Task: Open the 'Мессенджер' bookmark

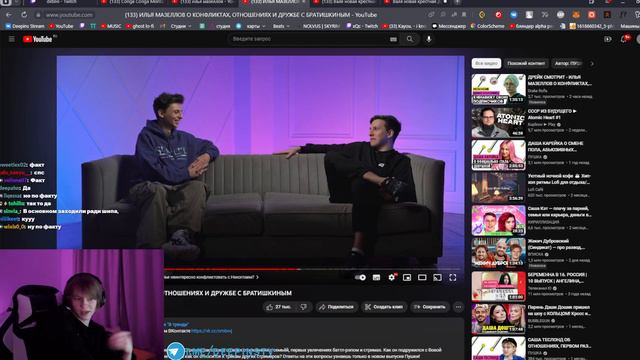Action: 449,26
